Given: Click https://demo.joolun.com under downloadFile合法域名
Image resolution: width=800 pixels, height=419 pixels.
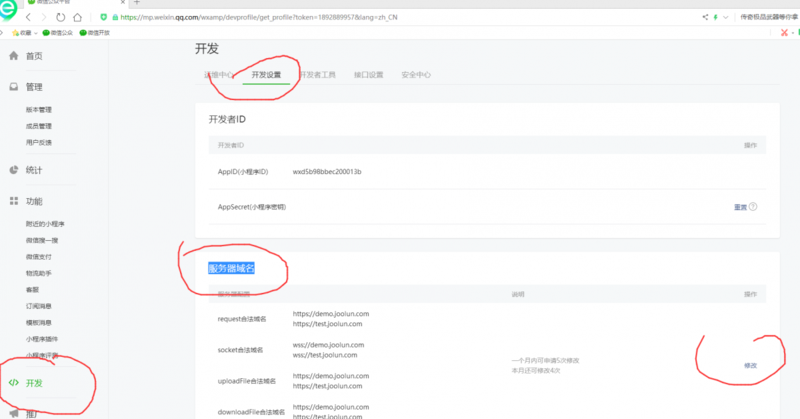Looking at the screenshot, I should click(331, 407).
